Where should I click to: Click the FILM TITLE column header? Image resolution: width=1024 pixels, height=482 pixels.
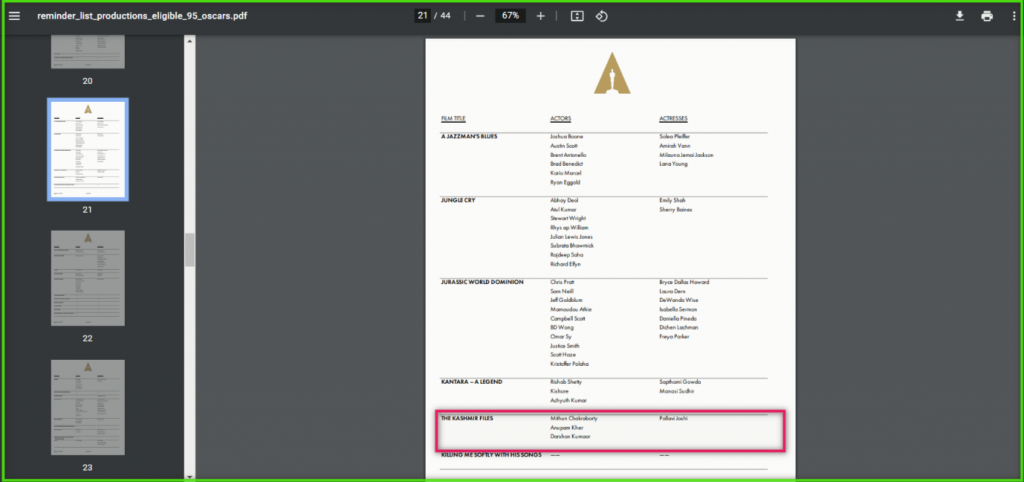coord(453,119)
